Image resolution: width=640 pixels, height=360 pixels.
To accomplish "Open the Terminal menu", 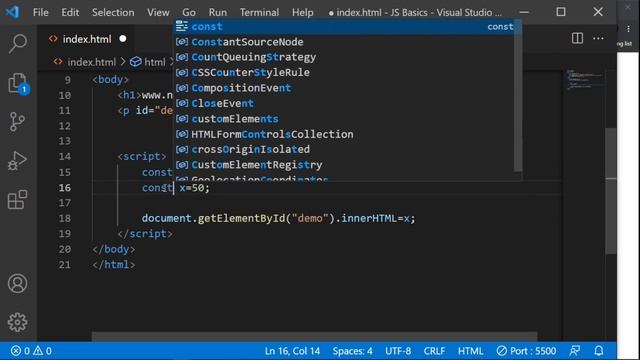I will tap(259, 12).
